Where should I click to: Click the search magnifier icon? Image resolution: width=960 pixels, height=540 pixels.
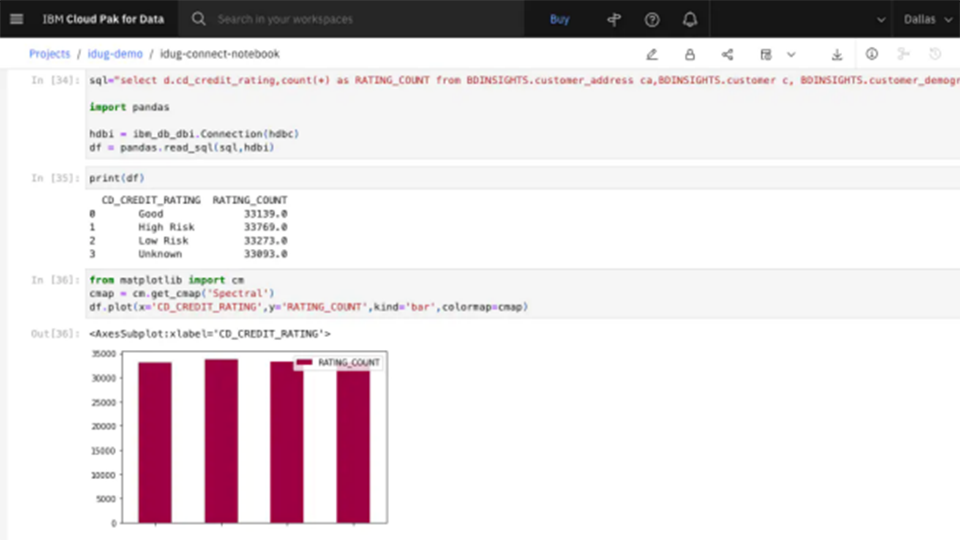click(x=198, y=19)
